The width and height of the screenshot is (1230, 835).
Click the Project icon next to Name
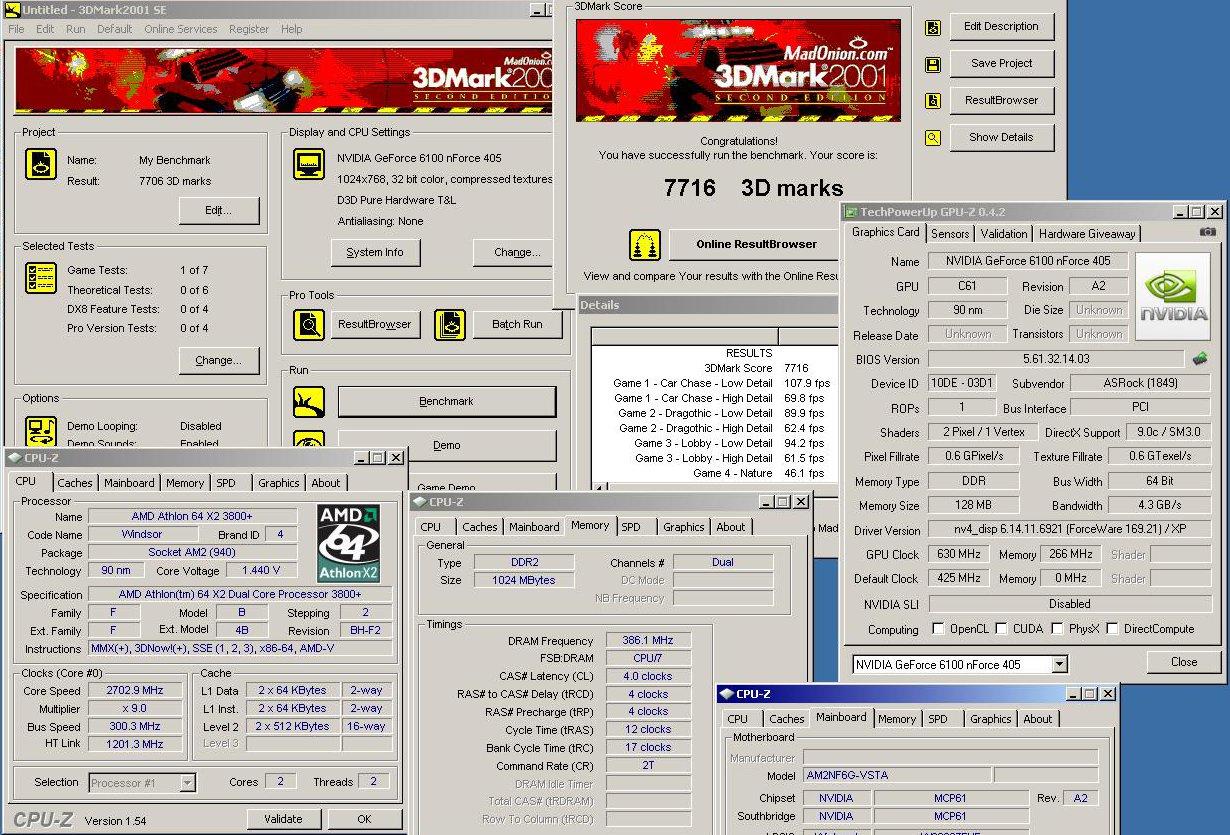(x=40, y=165)
